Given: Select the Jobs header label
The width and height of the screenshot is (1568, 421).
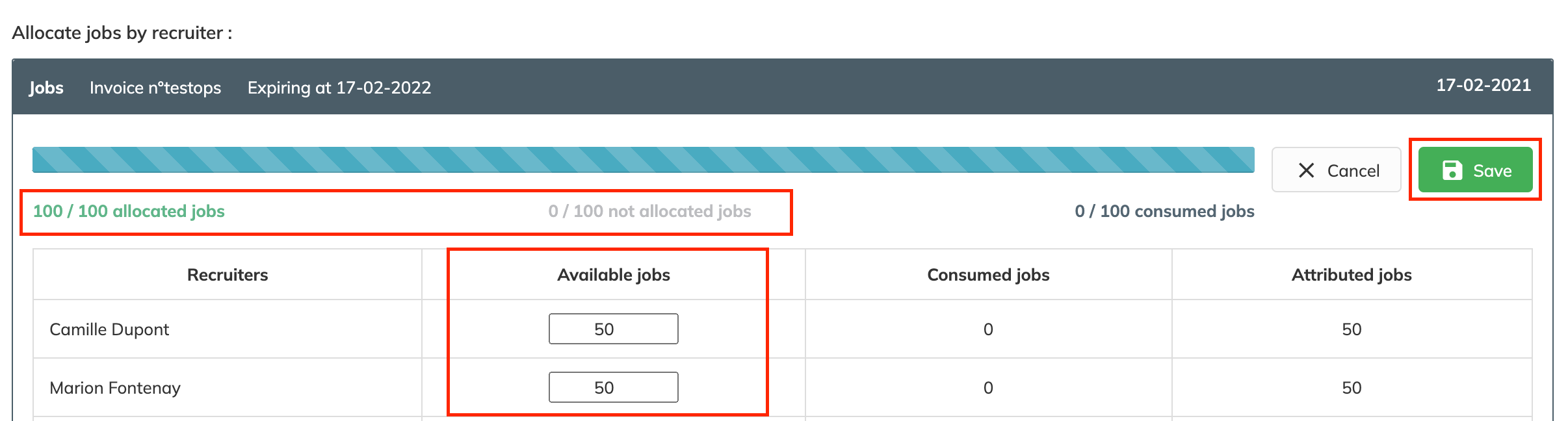Looking at the screenshot, I should point(46,88).
